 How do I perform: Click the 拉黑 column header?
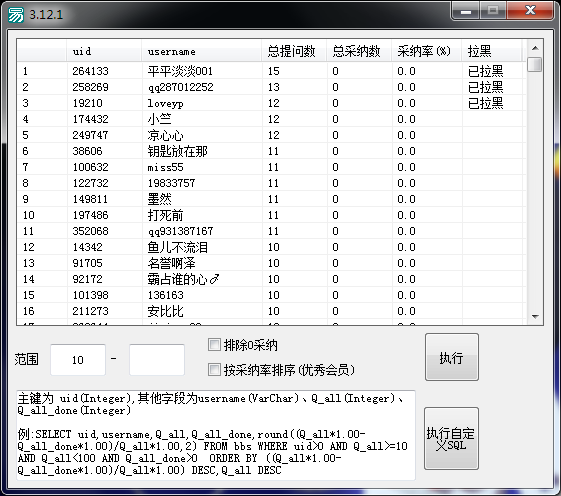[492, 51]
